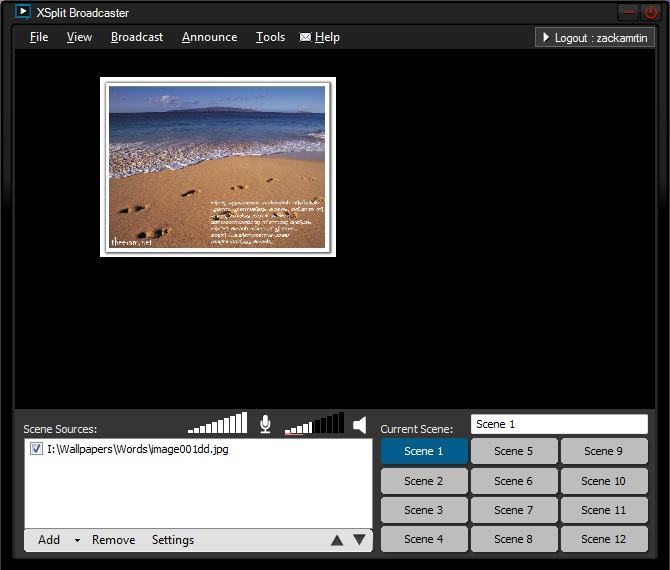670x570 pixels.
Task: Switch to Scene 1
Action: (424, 451)
